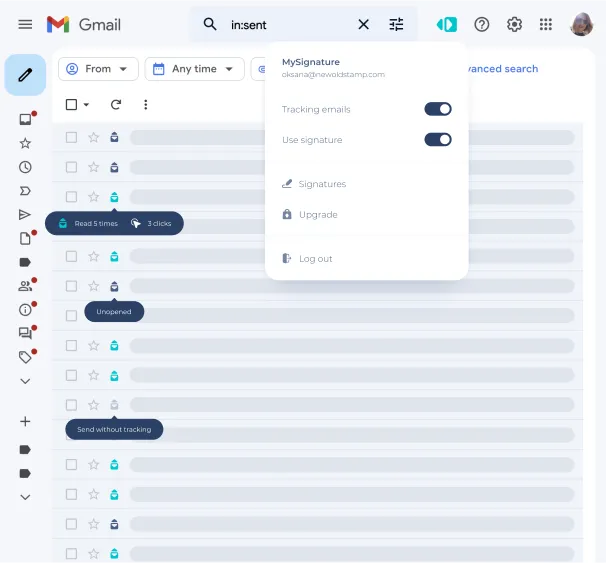Viewport: 606px width, 563px height.
Task: Tick checkbox in row above Read 5 times tooltip
Action: [x=71, y=197]
